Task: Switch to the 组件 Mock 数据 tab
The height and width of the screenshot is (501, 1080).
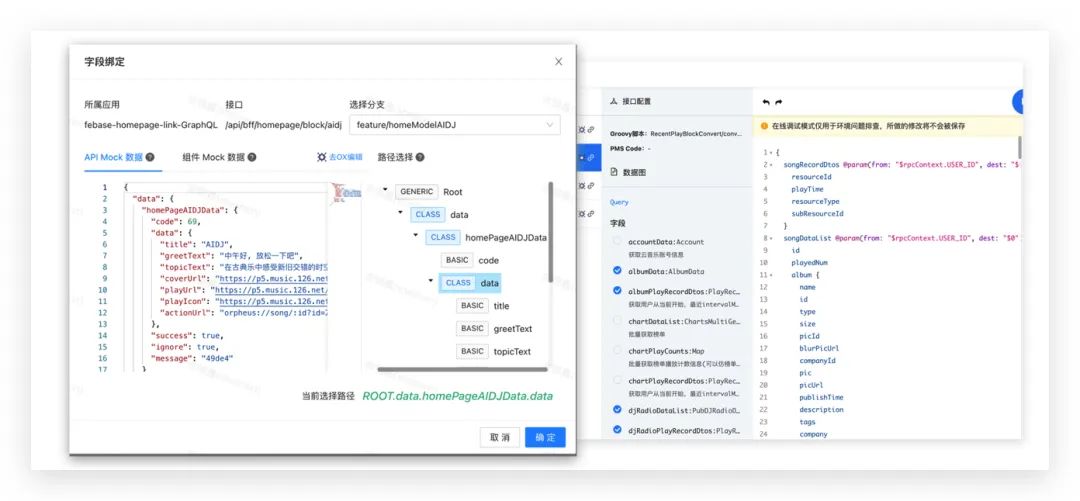Action: tap(214, 157)
